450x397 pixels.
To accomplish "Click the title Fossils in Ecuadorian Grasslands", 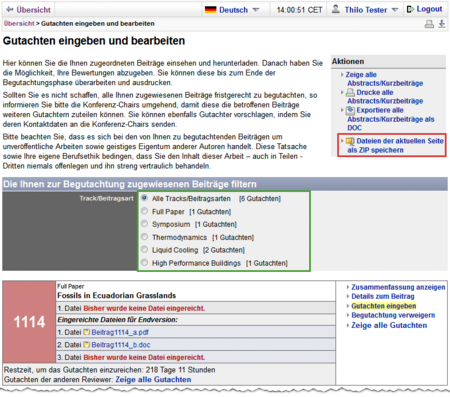I will coord(116,296).
